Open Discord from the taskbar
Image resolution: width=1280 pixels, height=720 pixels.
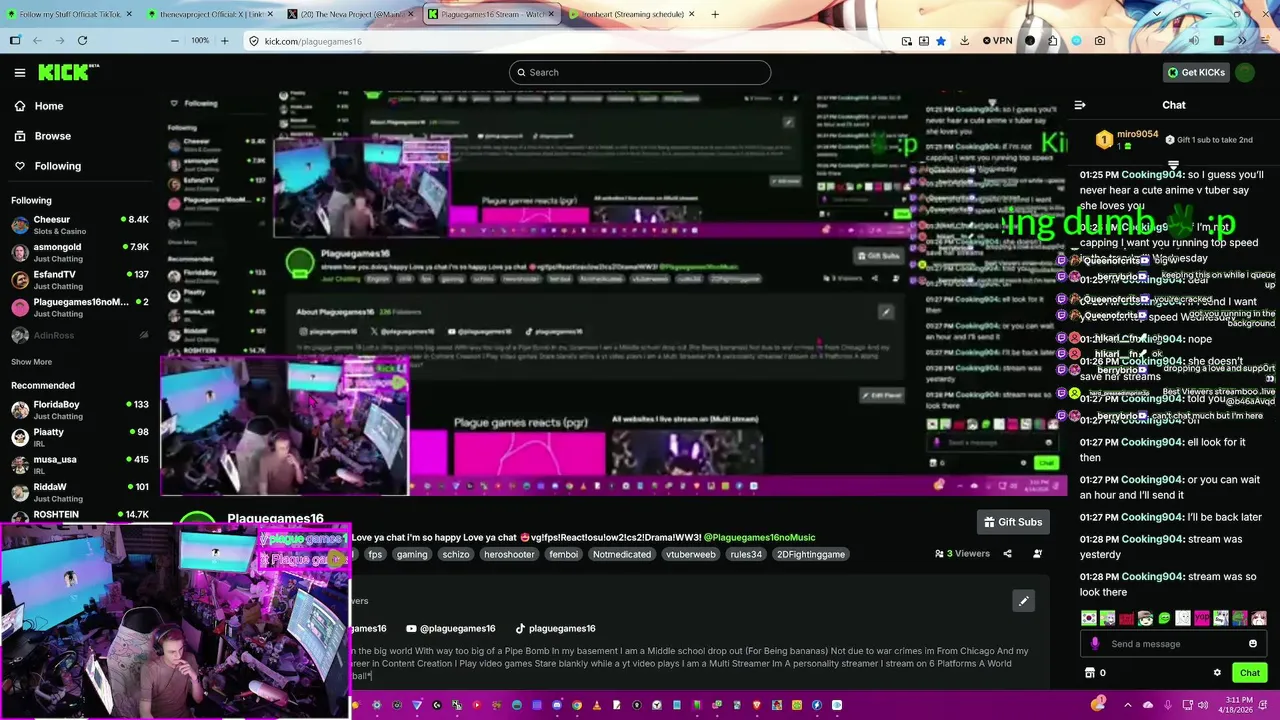(x=557, y=705)
